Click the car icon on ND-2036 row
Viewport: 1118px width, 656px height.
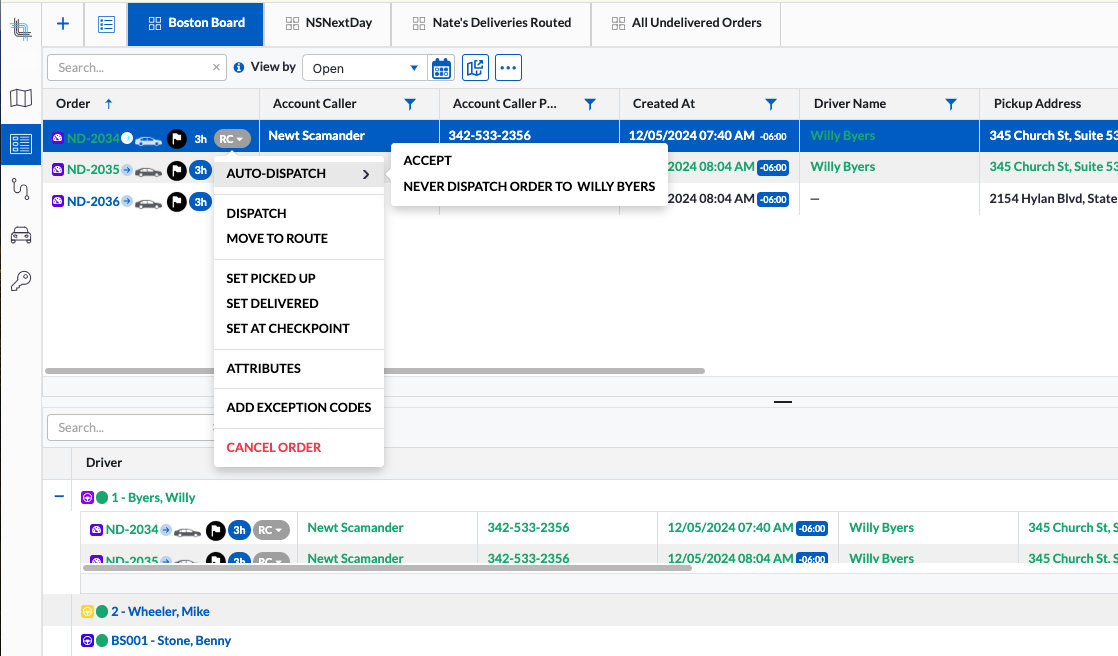pos(148,203)
